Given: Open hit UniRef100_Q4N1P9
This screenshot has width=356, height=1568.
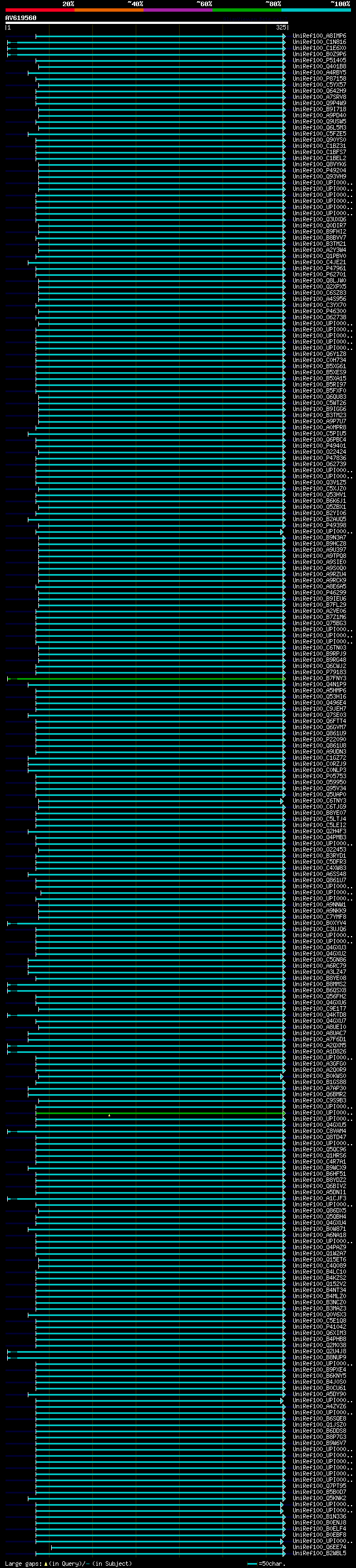Looking at the screenshot, I should point(319,685).
